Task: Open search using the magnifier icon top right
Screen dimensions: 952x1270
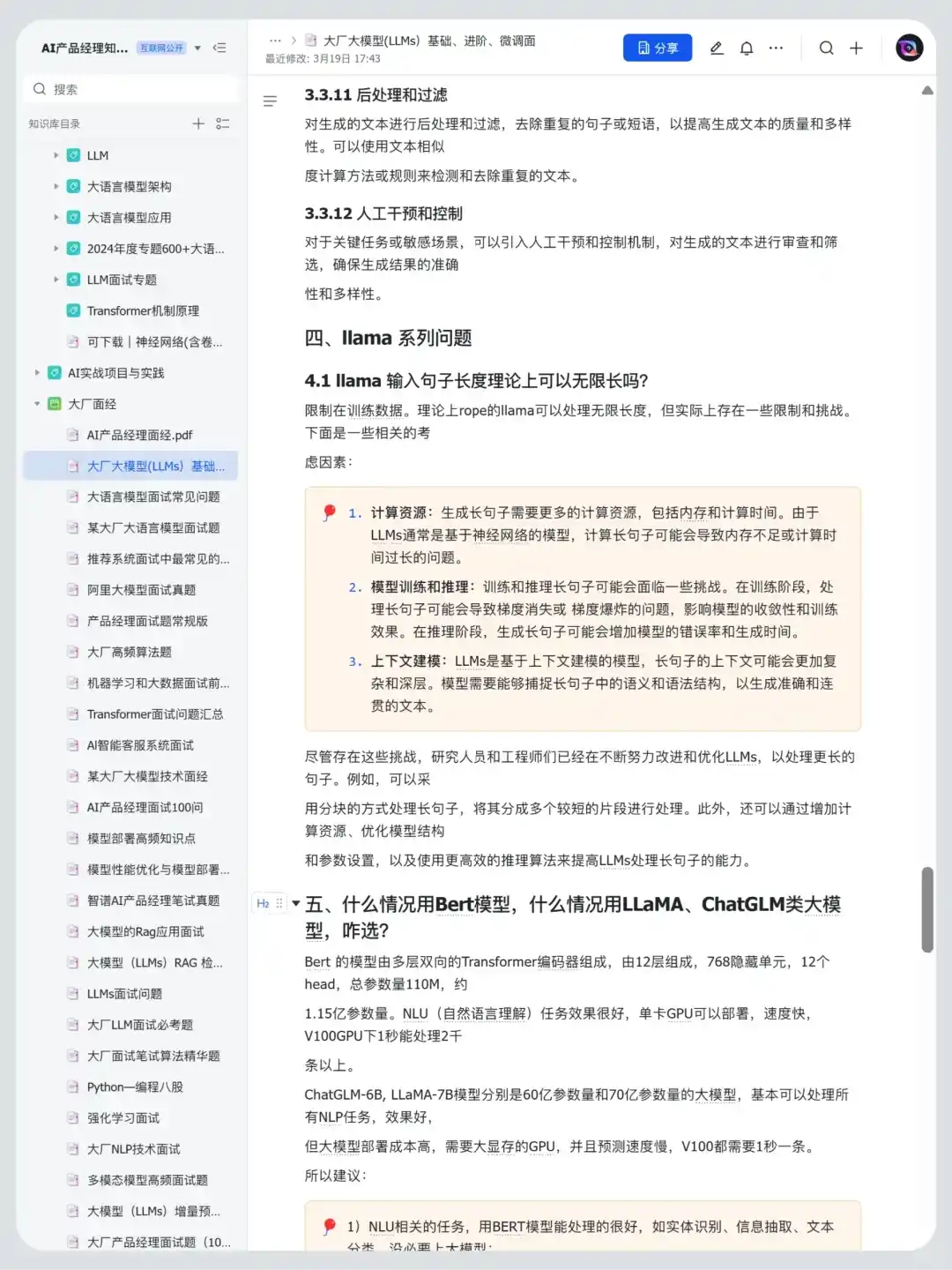Action: click(826, 48)
